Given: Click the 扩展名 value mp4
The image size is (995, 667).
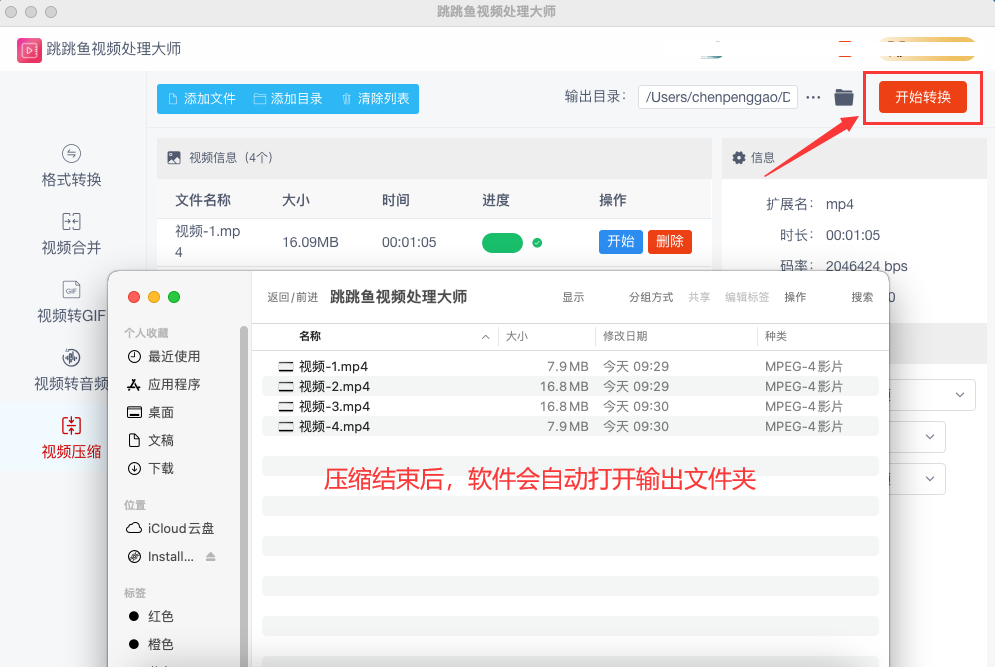Looking at the screenshot, I should pyautogui.click(x=840, y=204).
